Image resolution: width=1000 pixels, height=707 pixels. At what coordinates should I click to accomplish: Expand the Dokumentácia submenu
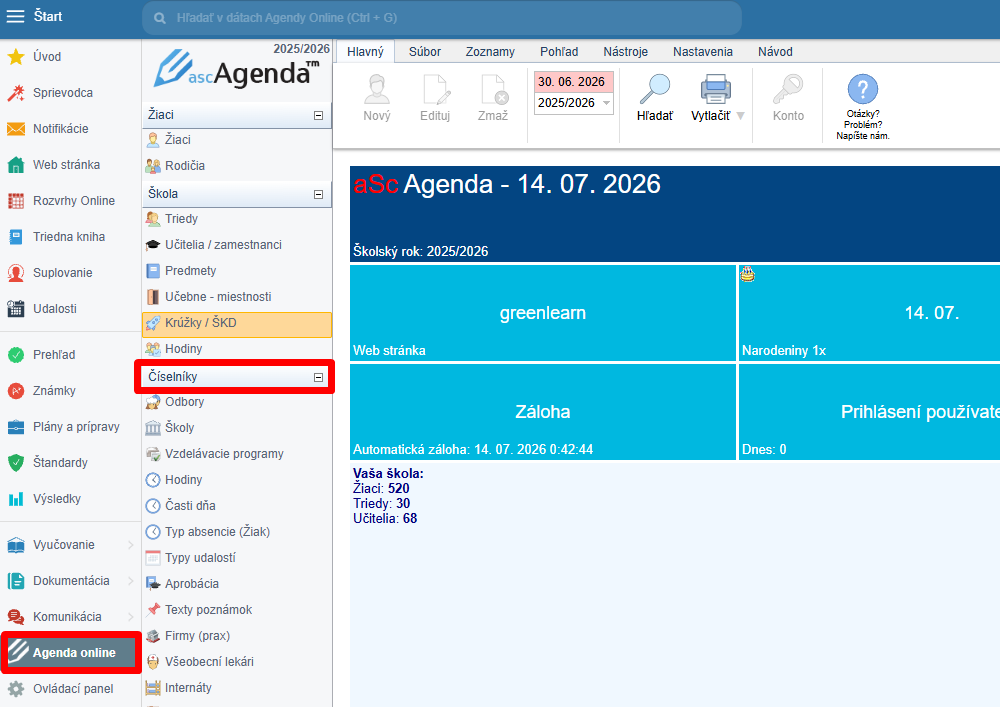131,581
